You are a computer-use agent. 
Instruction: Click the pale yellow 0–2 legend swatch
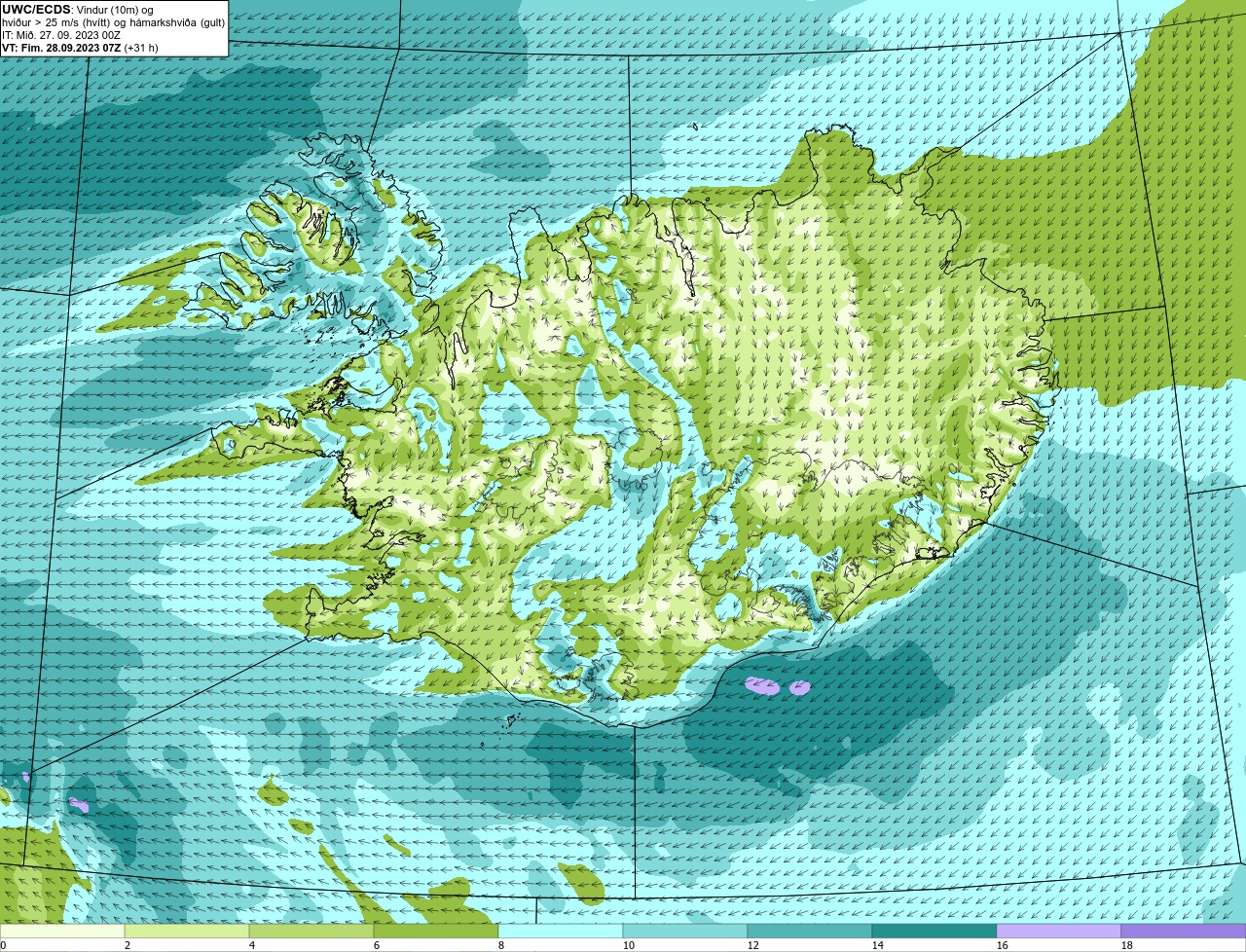(x=62, y=931)
